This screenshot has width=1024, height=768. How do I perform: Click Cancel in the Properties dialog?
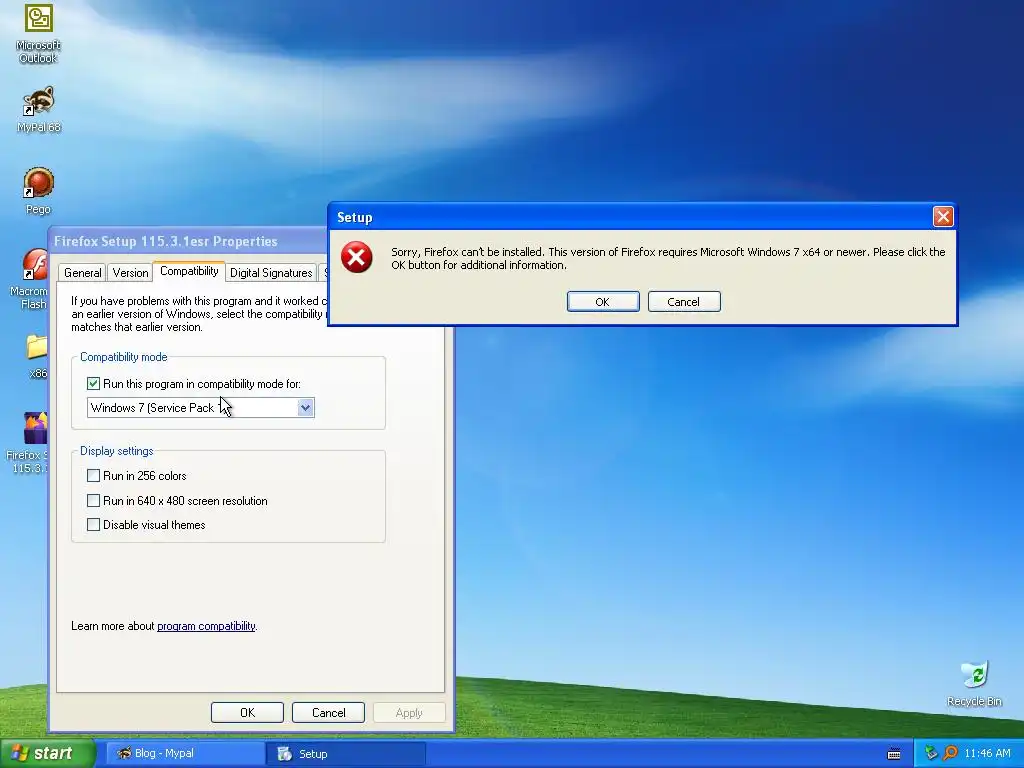[x=328, y=712]
